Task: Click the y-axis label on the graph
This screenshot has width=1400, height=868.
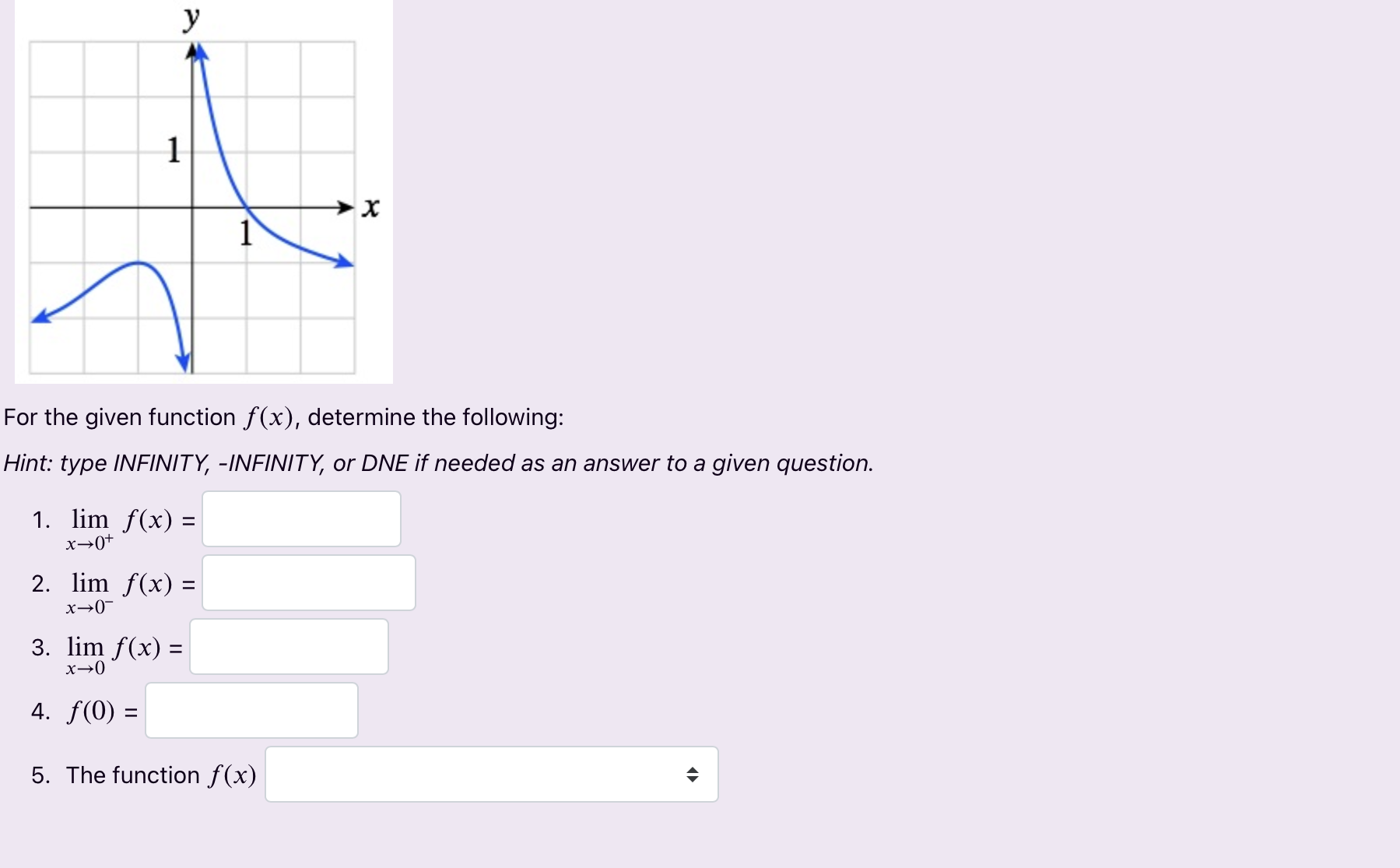Action: [191, 17]
